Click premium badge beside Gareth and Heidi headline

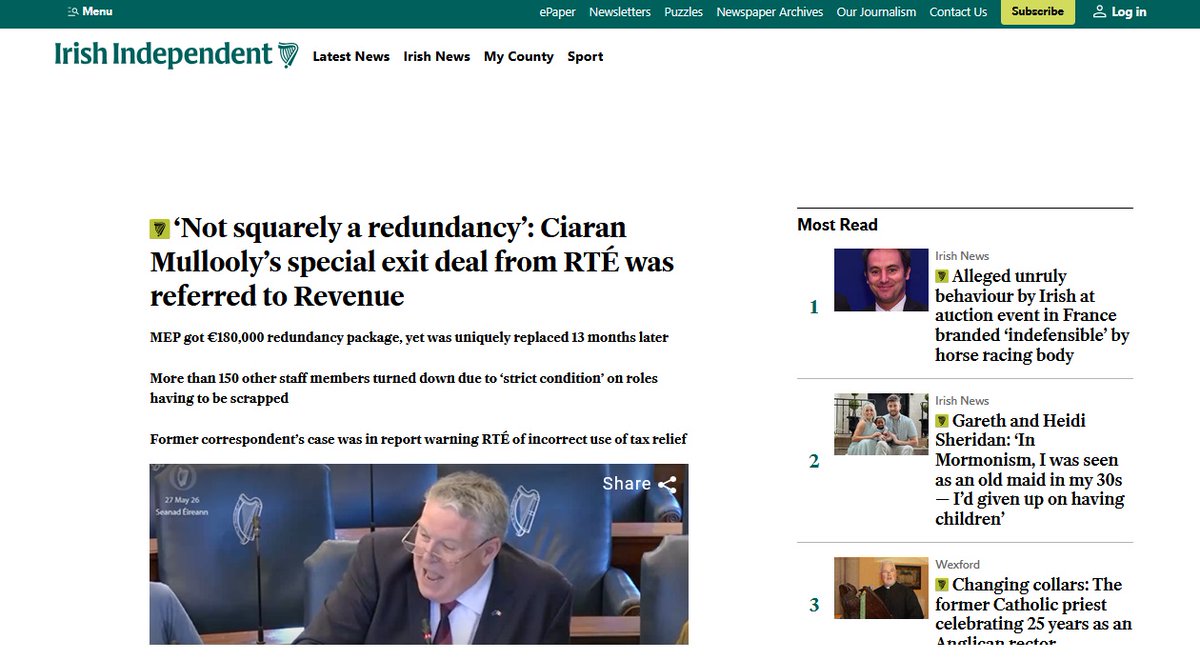(x=942, y=421)
